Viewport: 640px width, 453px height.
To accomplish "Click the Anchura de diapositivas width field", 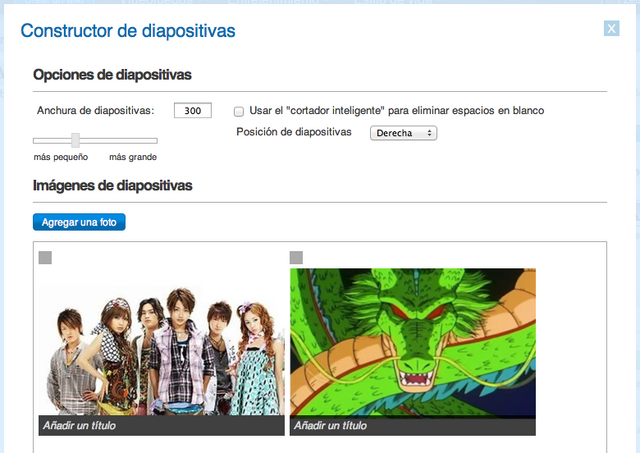I will click(193, 110).
